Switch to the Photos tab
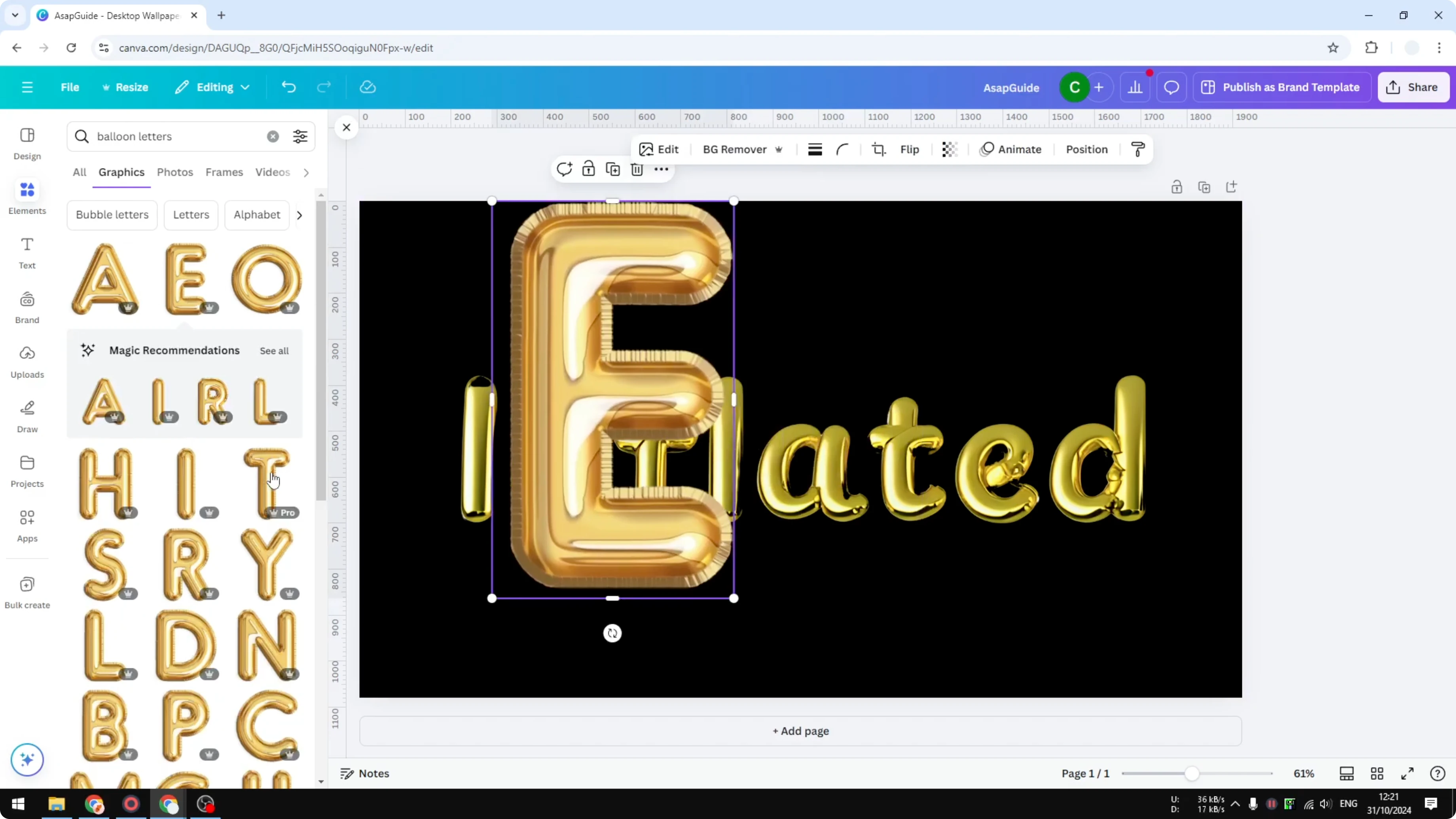Screen dimensions: 1456x819 [174, 172]
